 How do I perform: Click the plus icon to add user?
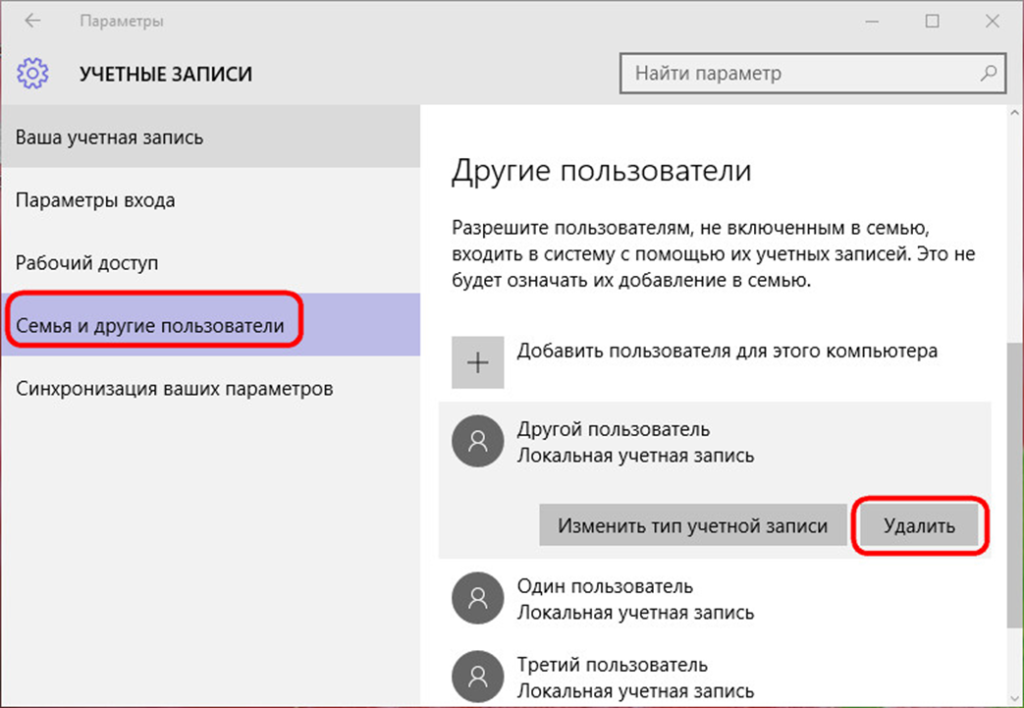[x=477, y=362]
